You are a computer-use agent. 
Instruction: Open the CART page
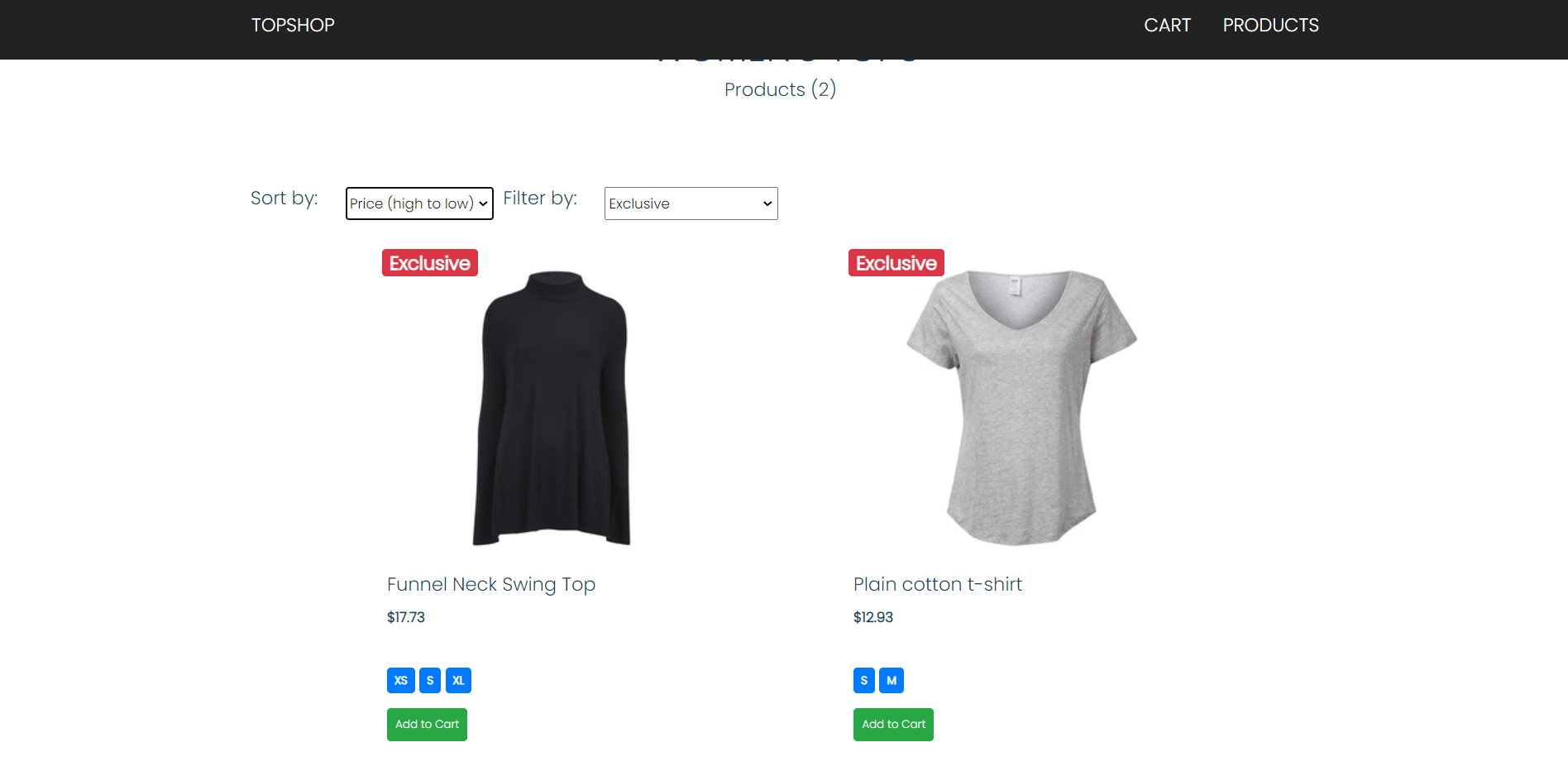(1167, 25)
